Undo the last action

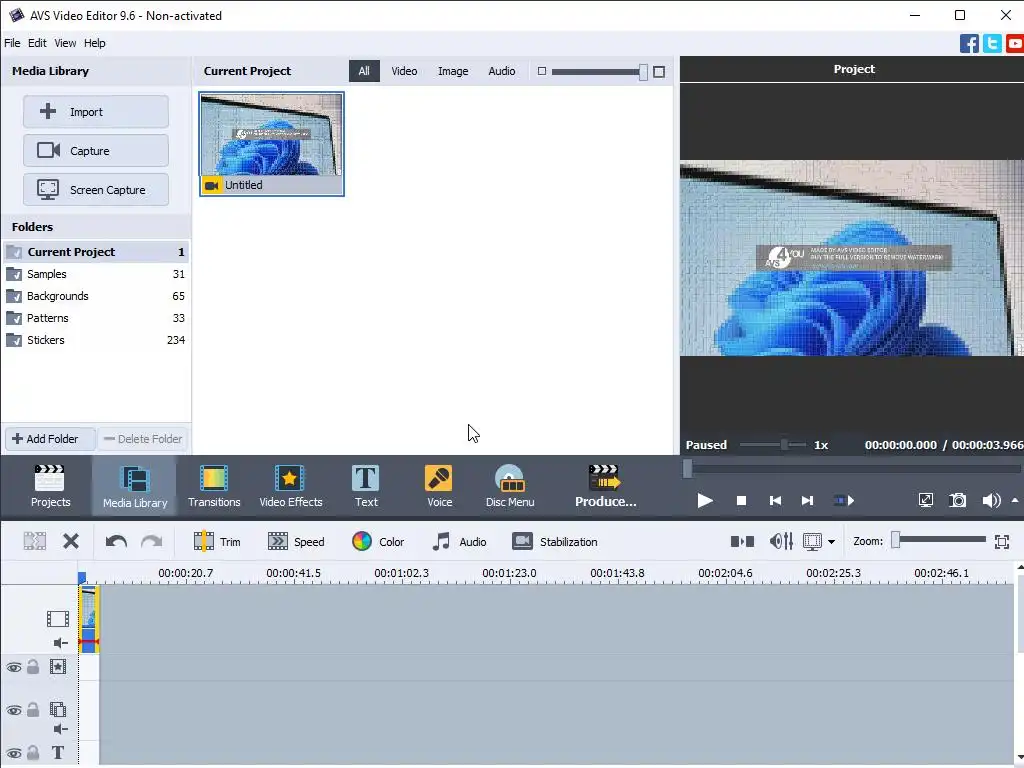tap(116, 541)
